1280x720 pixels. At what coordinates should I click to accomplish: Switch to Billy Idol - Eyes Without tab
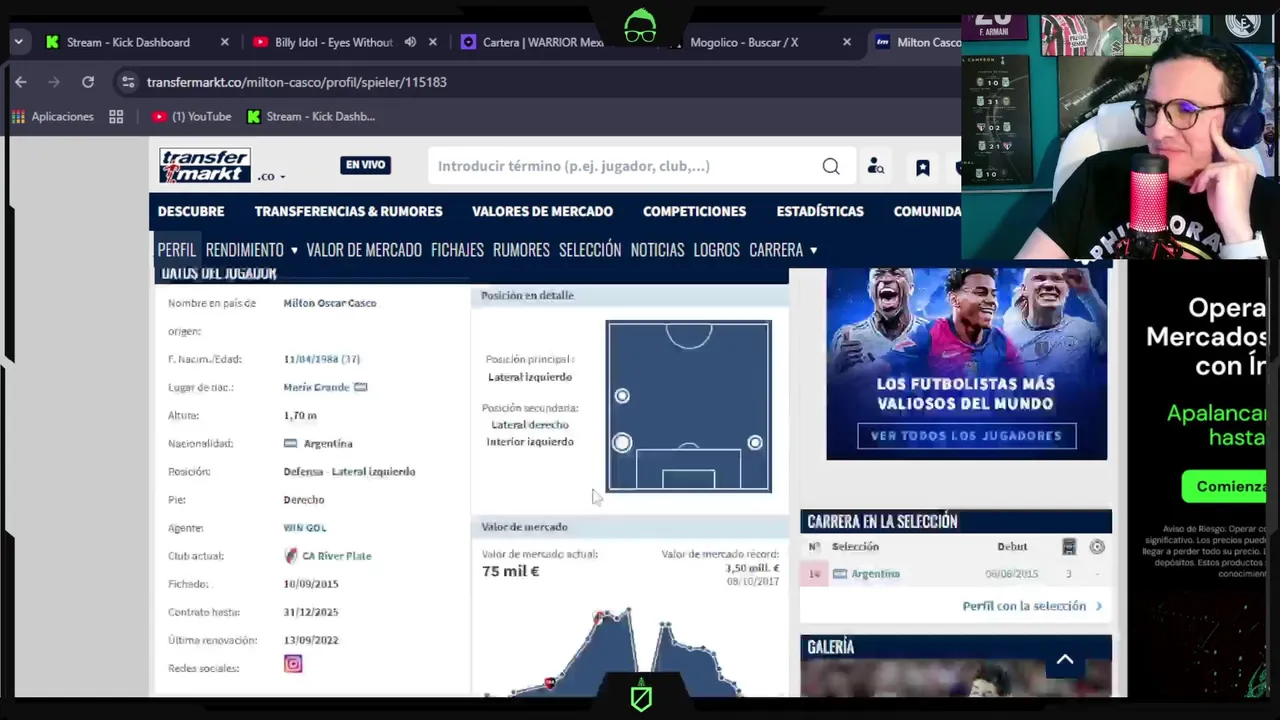(x=333, y=42)
